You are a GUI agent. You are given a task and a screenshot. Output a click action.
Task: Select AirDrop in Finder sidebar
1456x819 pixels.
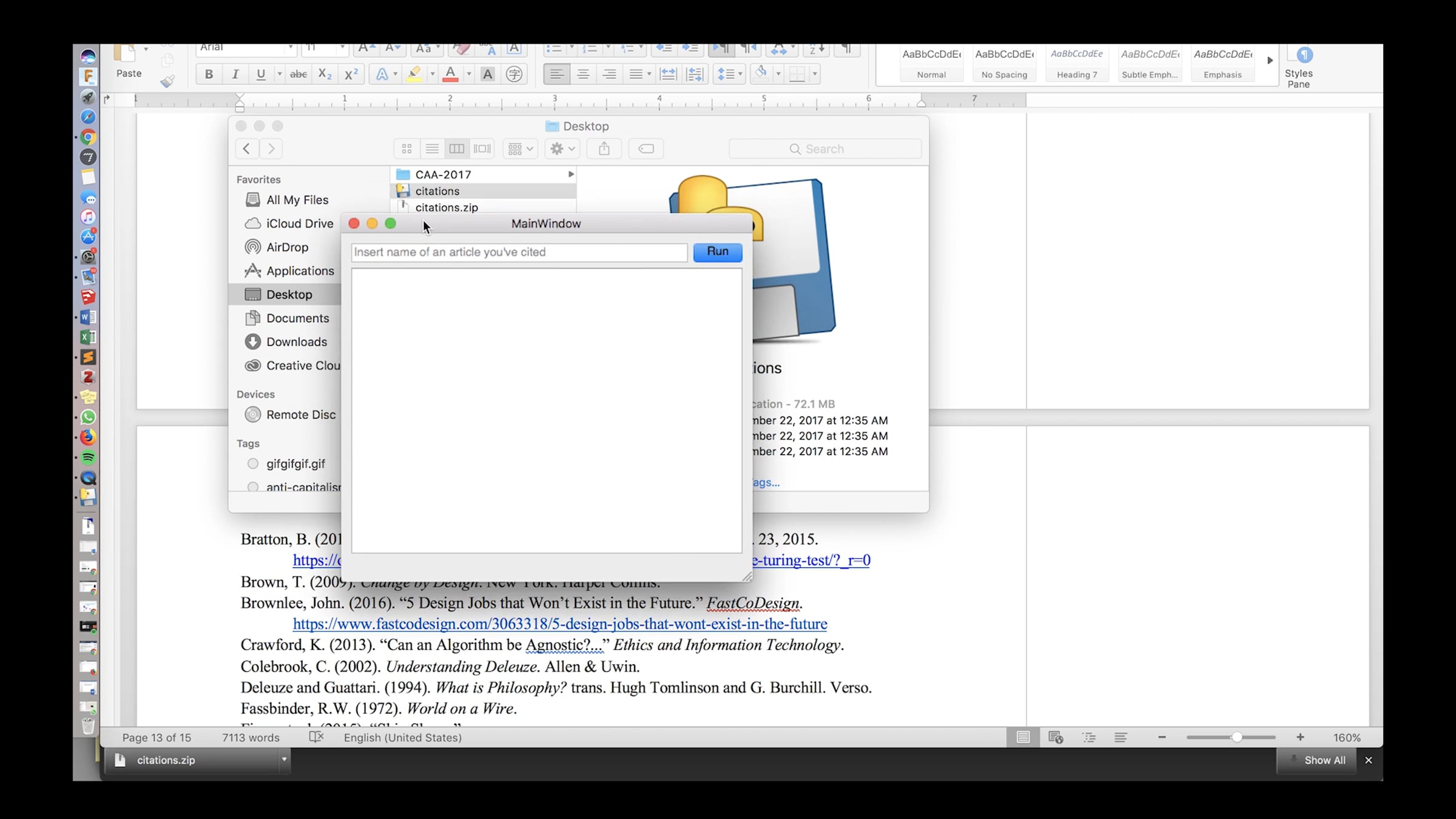click(287, 247)
